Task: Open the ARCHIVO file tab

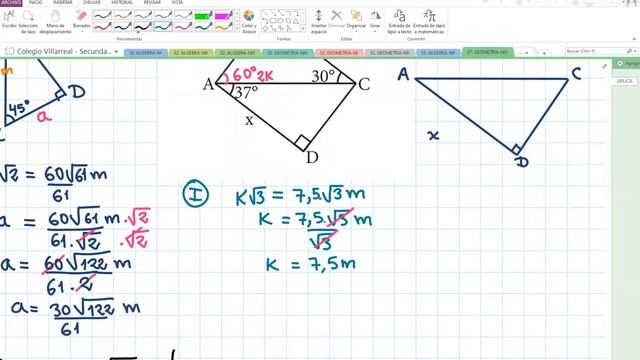Action: tap(11, 2)
